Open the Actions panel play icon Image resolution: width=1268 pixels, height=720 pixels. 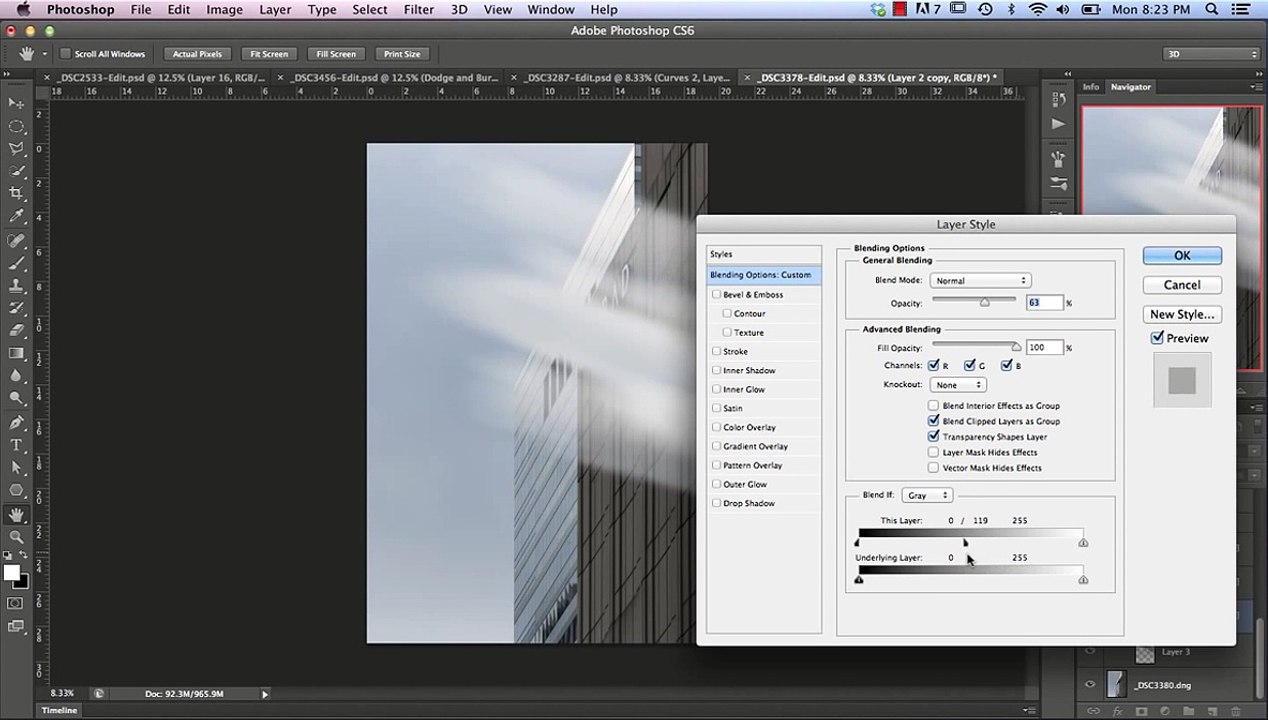pos(1059,124)
